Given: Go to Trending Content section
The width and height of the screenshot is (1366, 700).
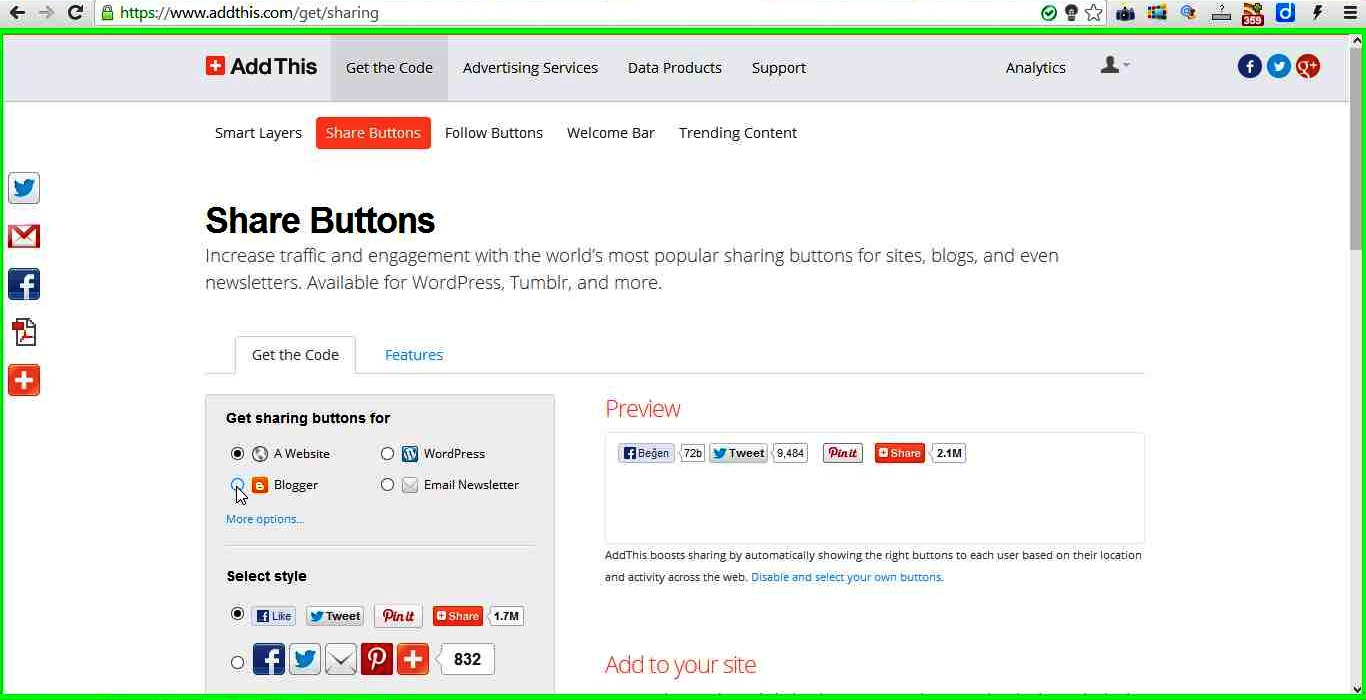Looking at the screenshot, I should click(x=738, y=133).
